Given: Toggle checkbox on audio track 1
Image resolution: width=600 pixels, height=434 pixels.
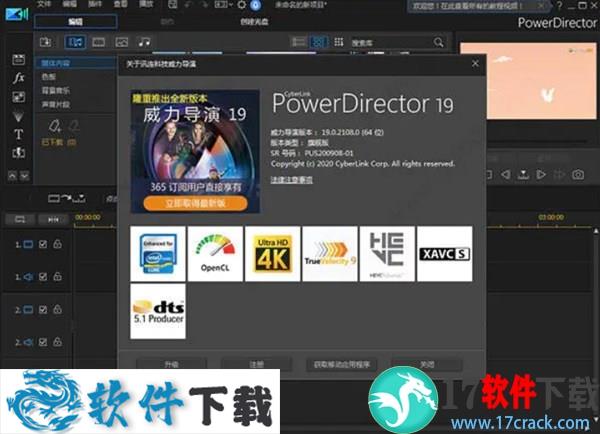Looking at the screenshot, I should click(x=43, y=277).
